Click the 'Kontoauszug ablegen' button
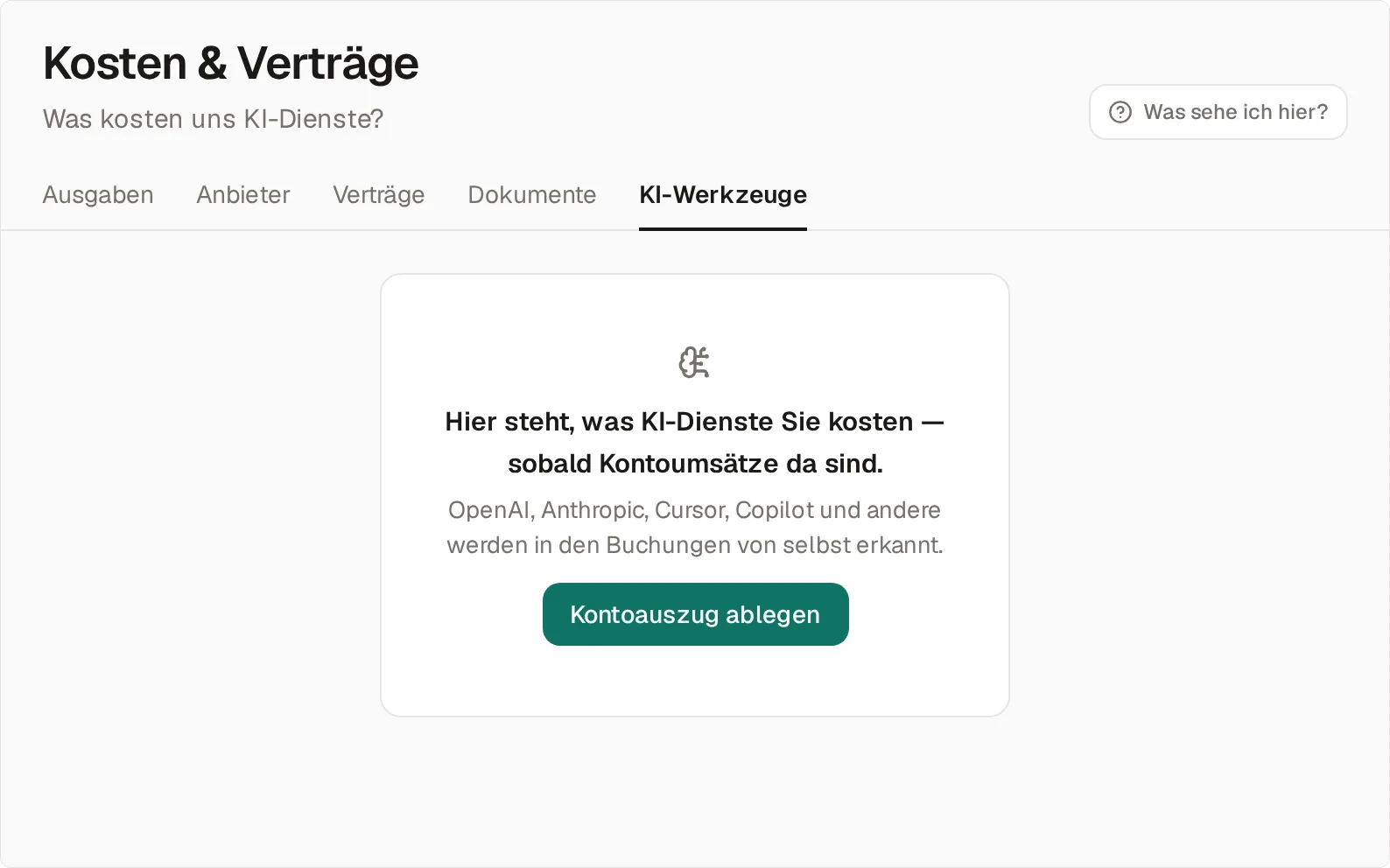Viewport: 1390px width, 868px height. coord(695,614)
